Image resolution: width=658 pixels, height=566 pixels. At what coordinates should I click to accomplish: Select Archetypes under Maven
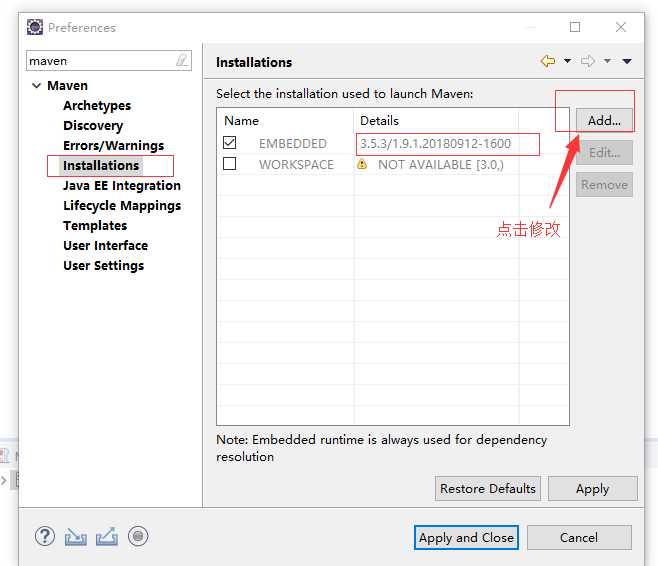(97, 106)
